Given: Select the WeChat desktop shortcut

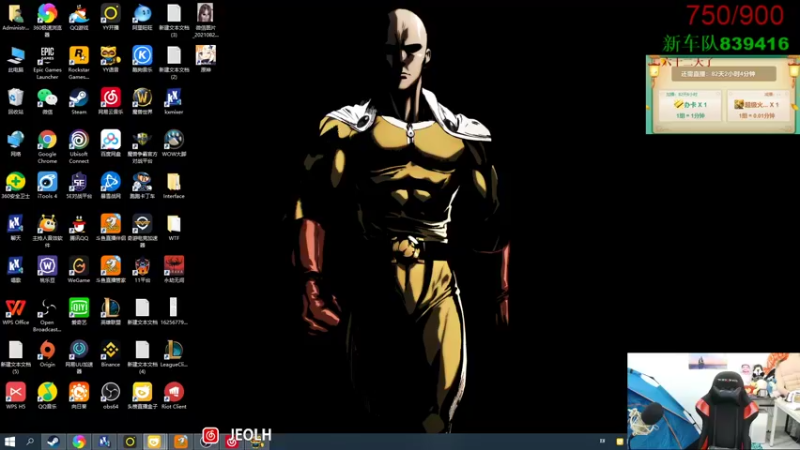Looking at the screenshot, I should [x=47, y=101].
